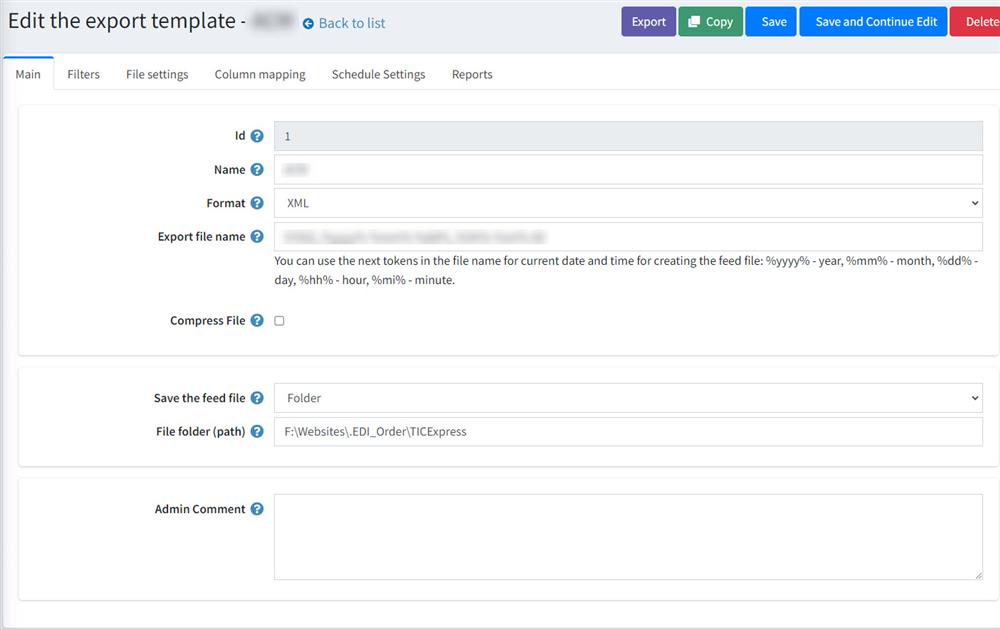Open help icon for Save the feed file
Viewport: 1000px width, 629px height.
pos(257,398)
